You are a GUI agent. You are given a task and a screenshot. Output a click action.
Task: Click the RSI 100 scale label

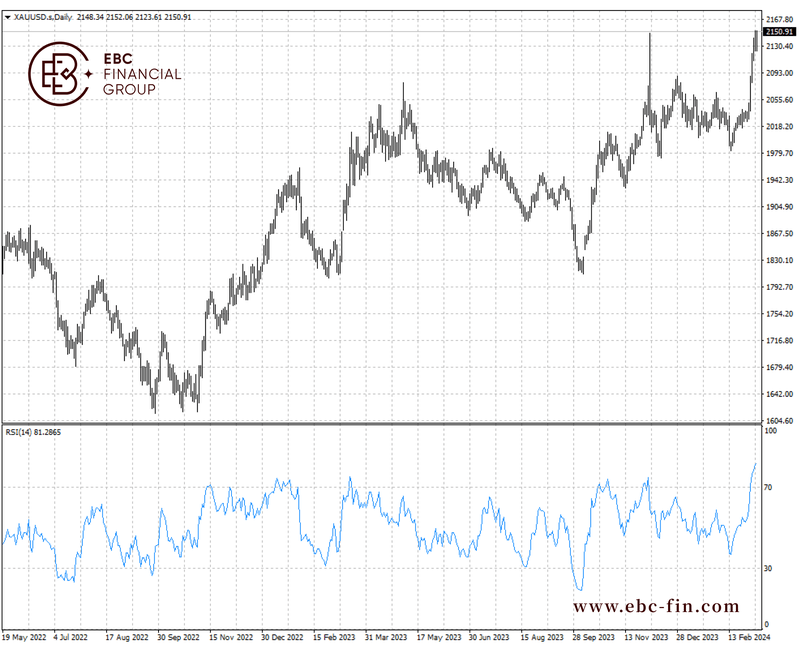coord(770,432)
